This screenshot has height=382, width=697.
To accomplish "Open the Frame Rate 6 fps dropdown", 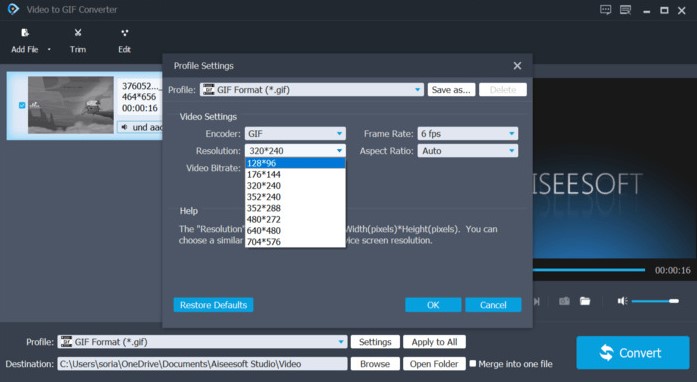I will click(468, 133).
